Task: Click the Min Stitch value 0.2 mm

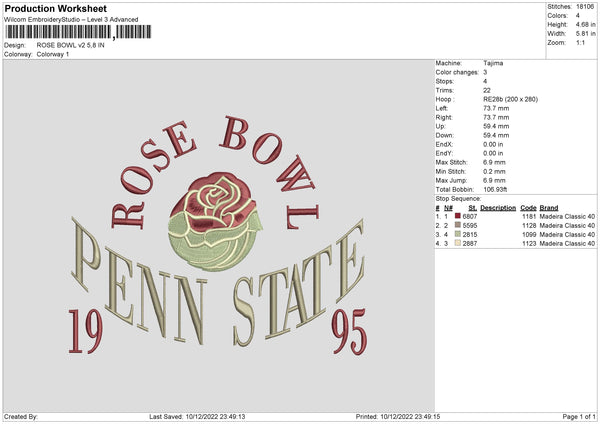Action: coord(494,171)
